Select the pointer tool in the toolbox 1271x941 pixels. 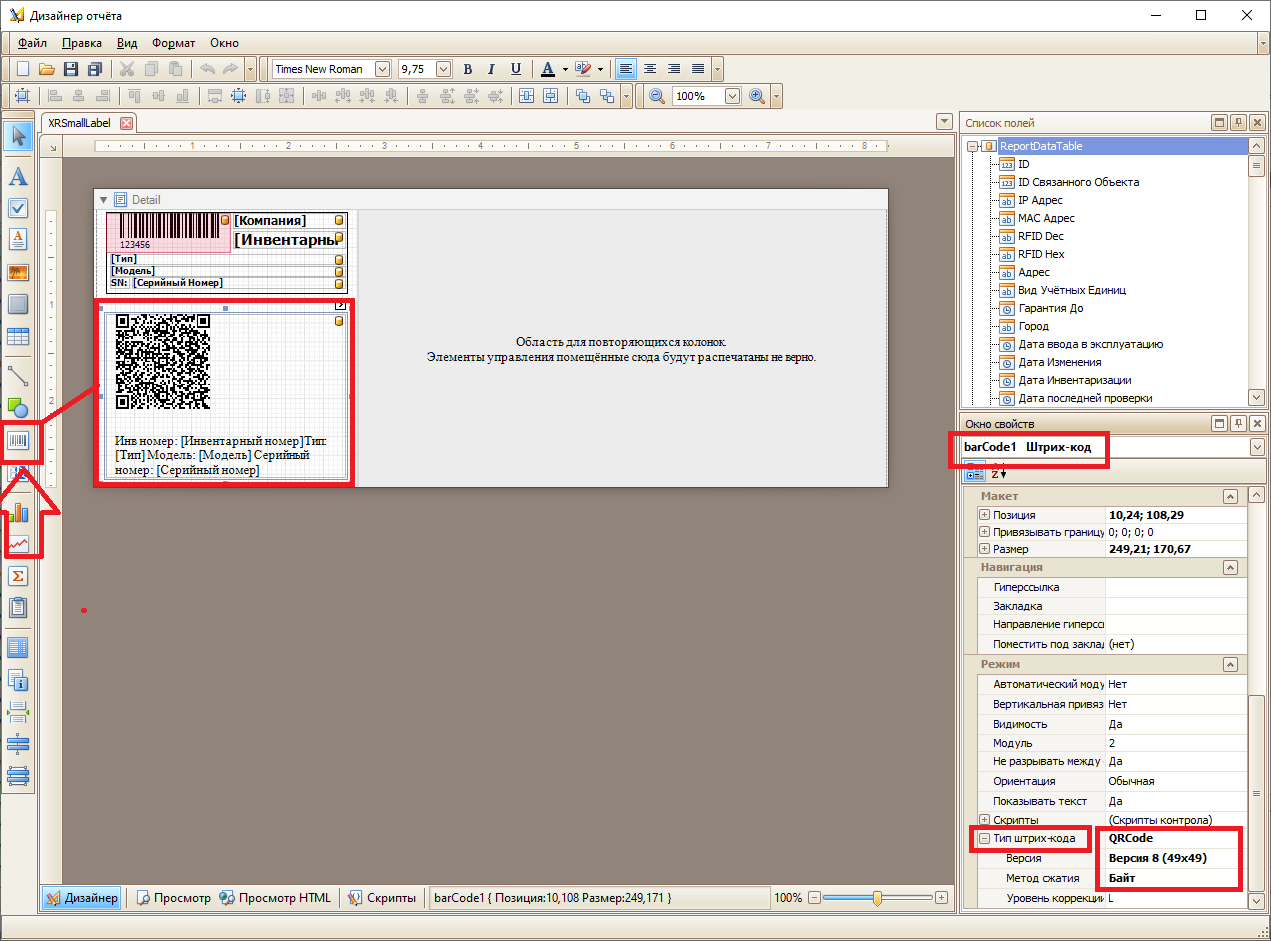[x=18, y=137]
